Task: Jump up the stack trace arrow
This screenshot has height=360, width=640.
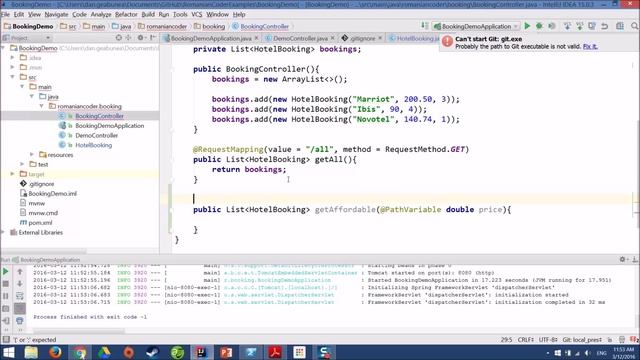Action: coord(20,271)
